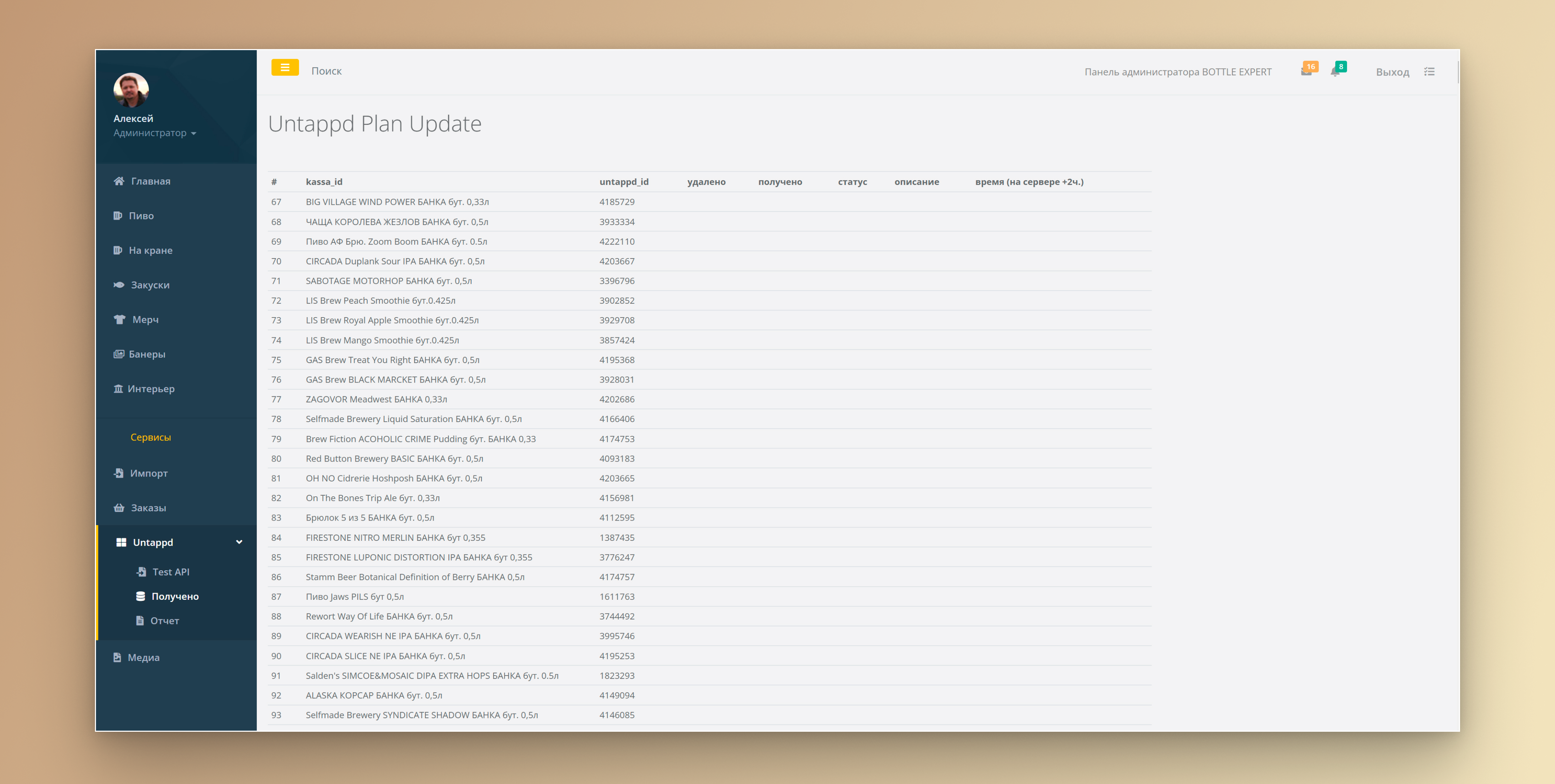The width and height of the screenshot is (1555, 784).
Task: Click untappd_id value 4146085
Action: click(617, 715)
